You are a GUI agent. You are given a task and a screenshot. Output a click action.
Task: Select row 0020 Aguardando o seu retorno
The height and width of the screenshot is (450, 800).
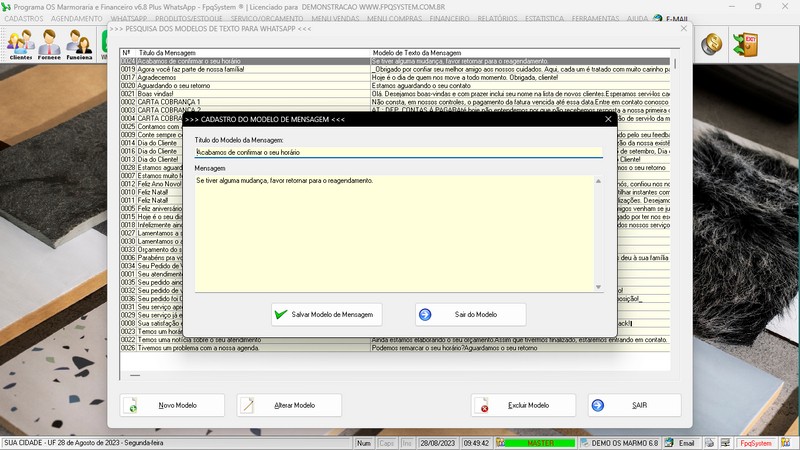(395, 86)
